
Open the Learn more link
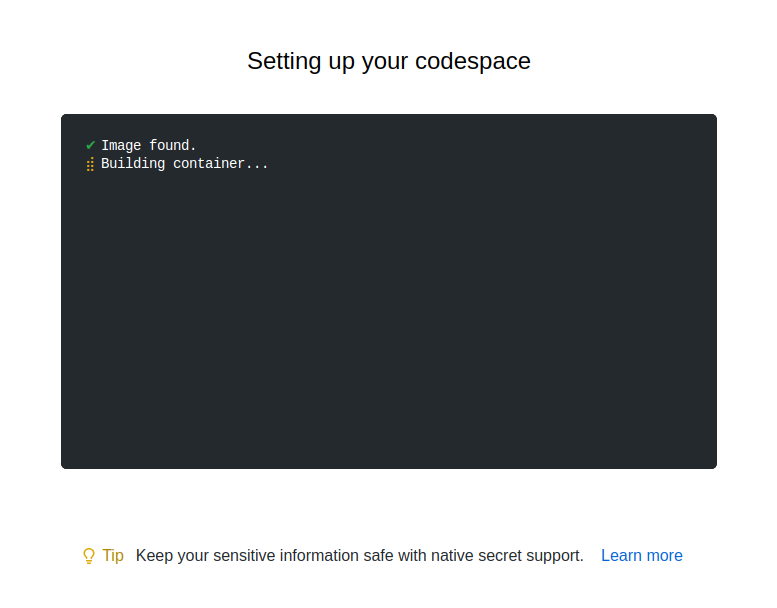pos(642,555)
